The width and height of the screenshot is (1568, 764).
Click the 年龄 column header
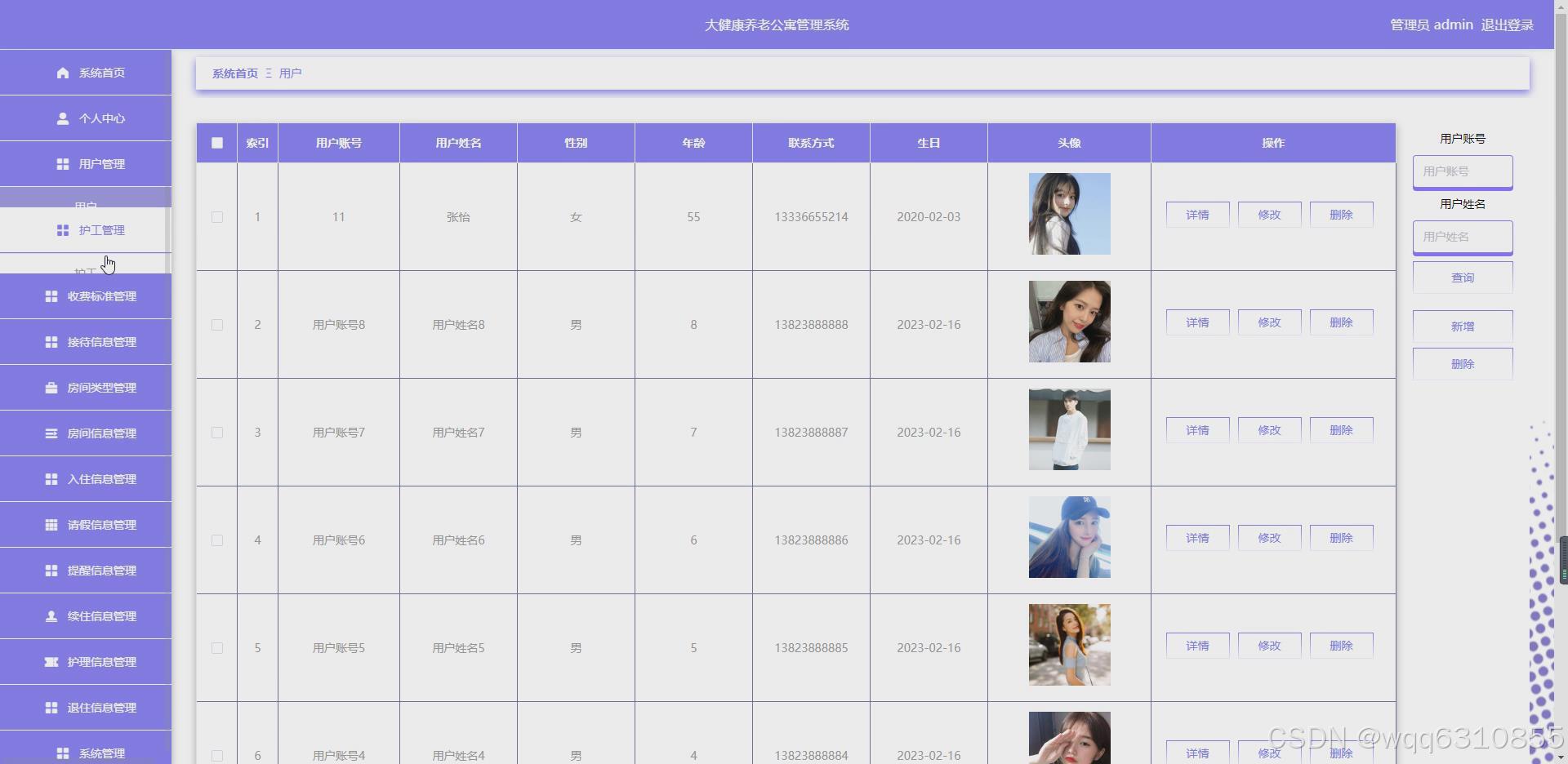(x=693, y=143)
